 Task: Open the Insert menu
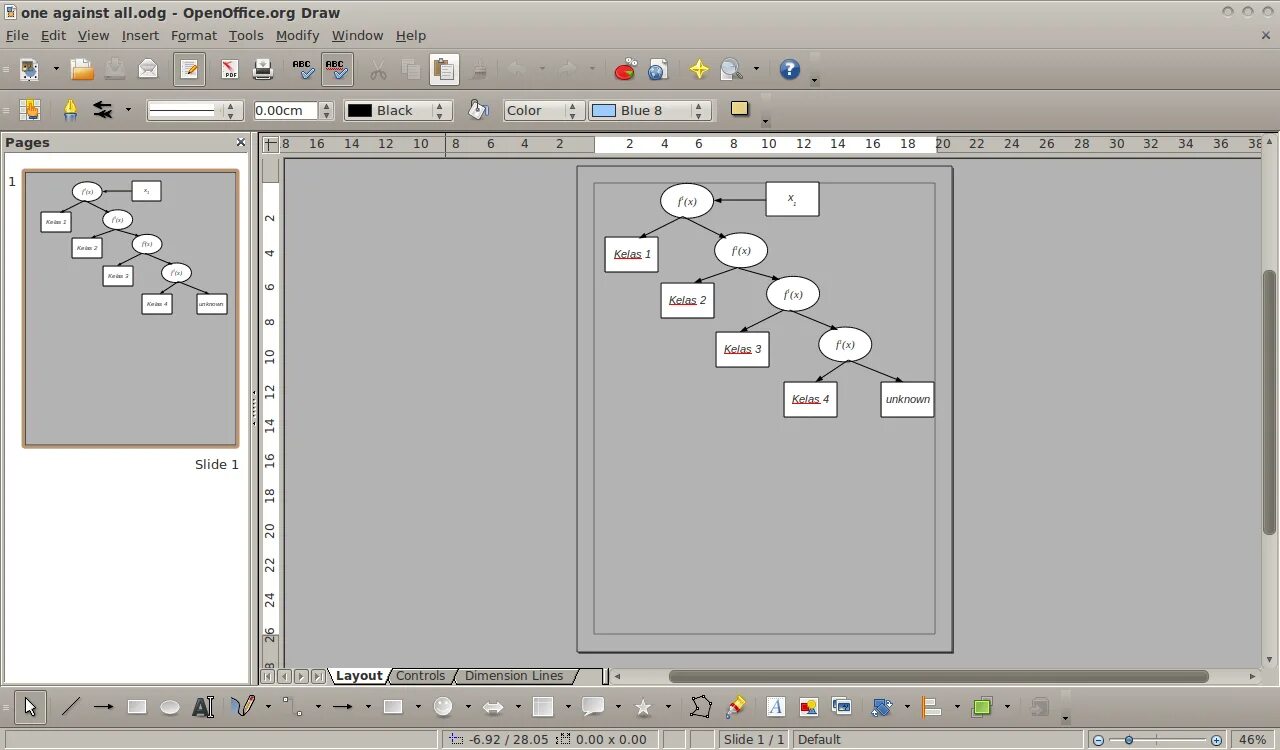click(140, 35)
